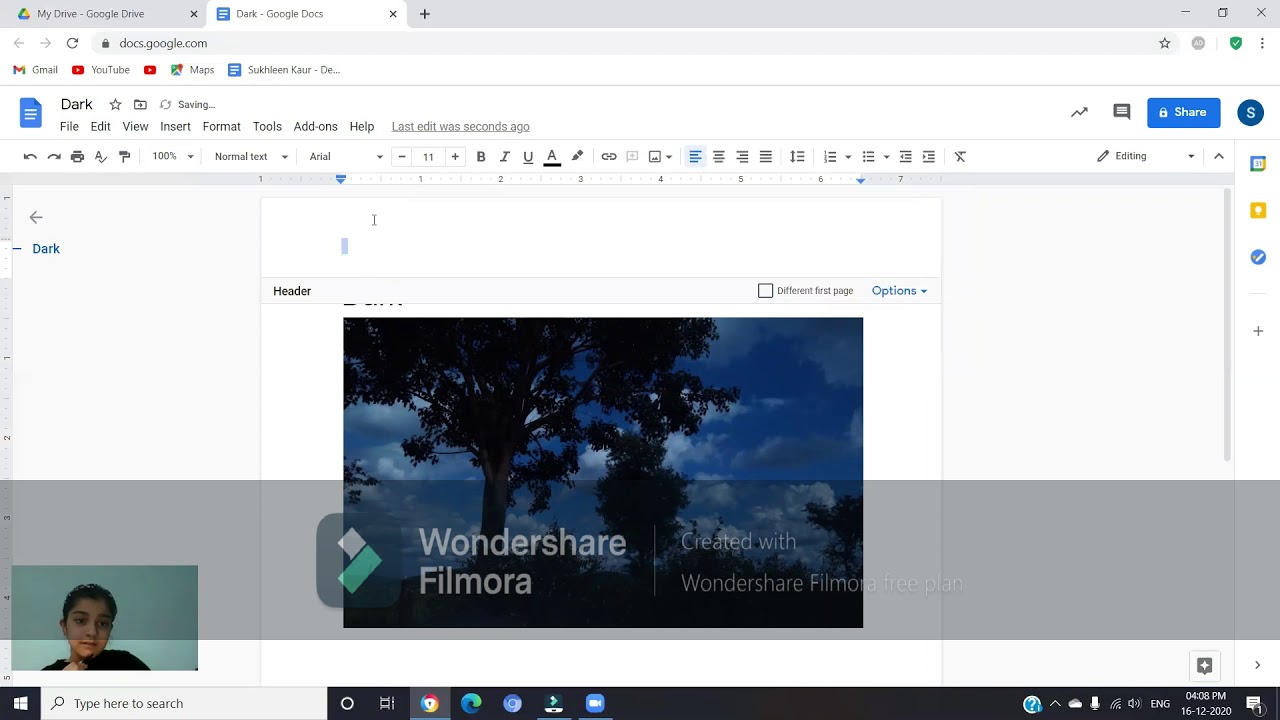This screenshot has width=1280, height=720.
Task: Click the Add comment toolbar icon
Action: click(632, 156)
